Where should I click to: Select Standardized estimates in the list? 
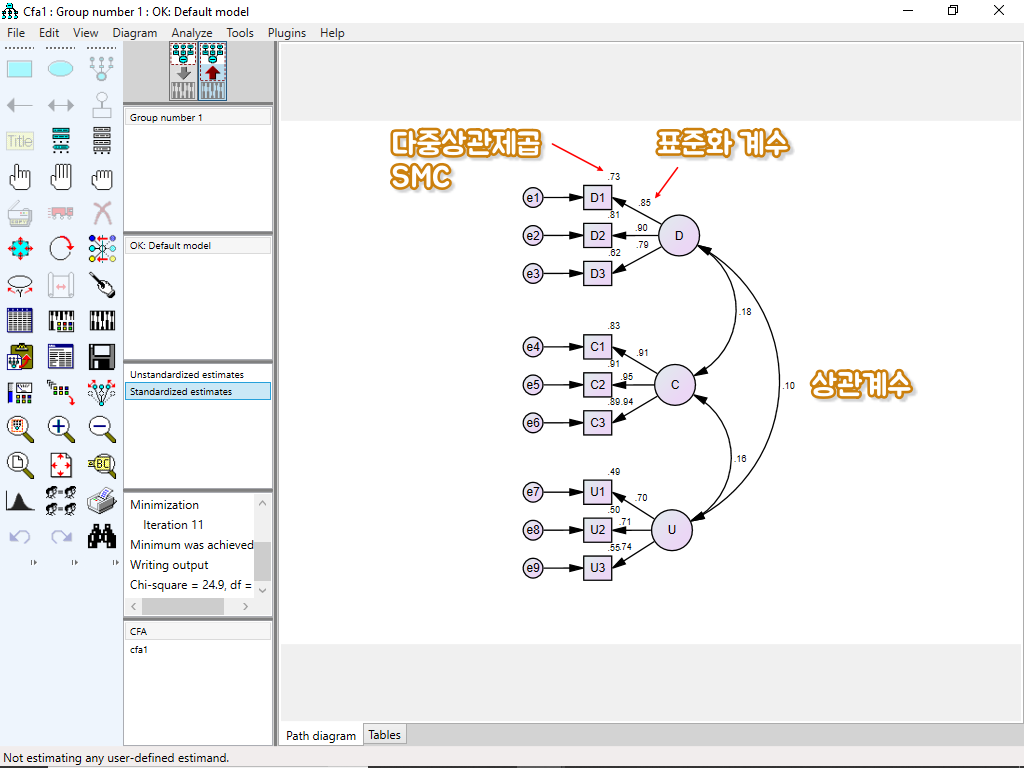tap(198, 391)
